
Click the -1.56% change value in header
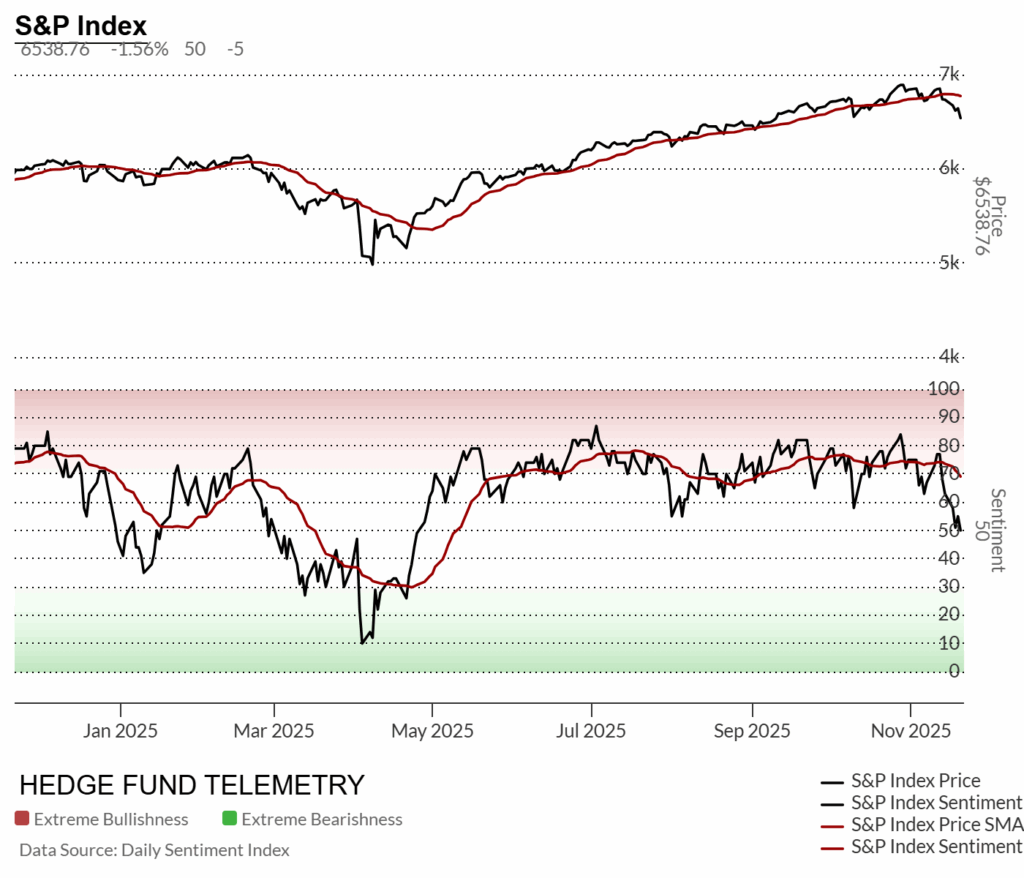pos(139,49)
